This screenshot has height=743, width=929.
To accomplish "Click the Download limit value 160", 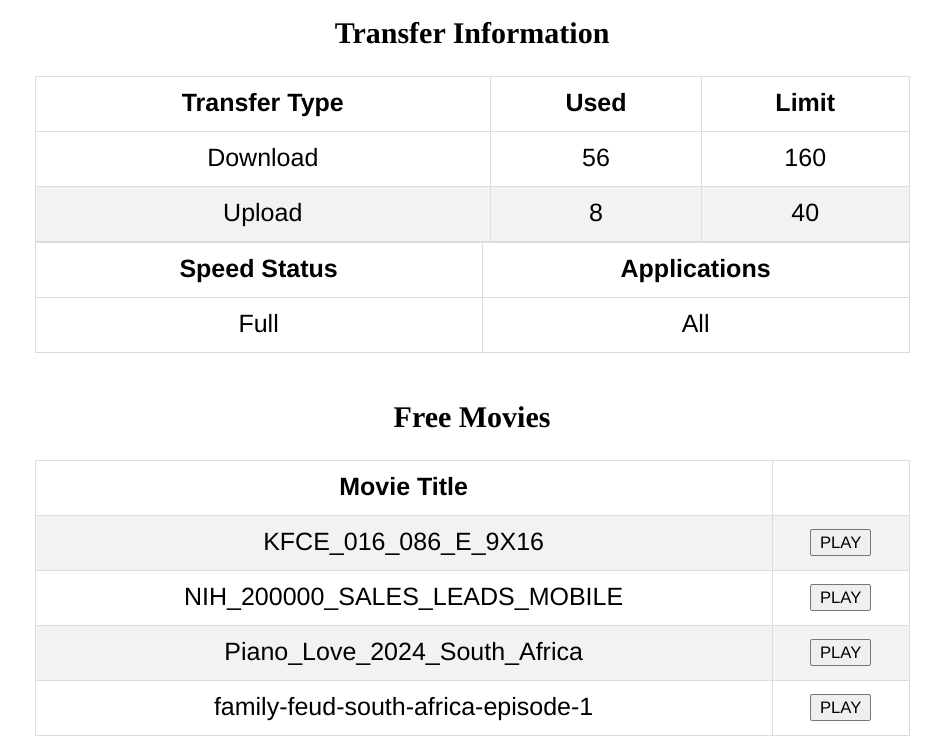I will [804, 158].
